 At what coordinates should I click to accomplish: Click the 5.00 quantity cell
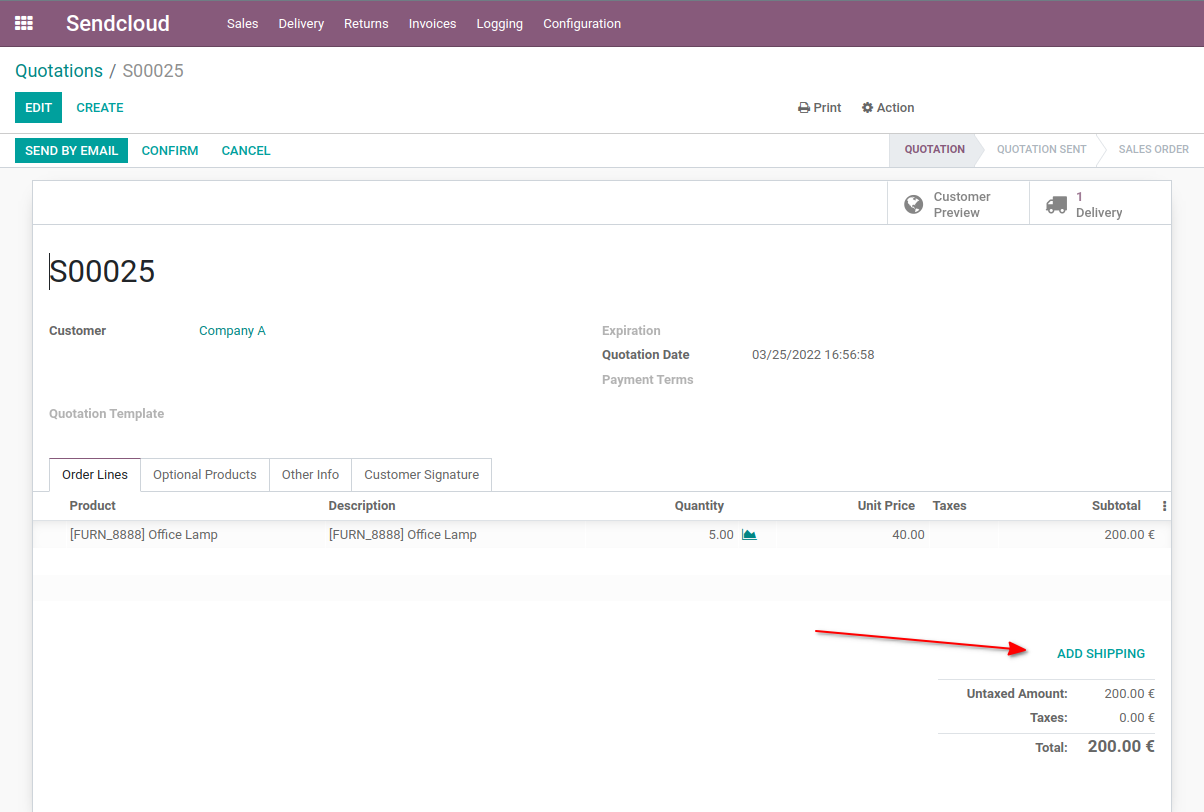[721, 535]
